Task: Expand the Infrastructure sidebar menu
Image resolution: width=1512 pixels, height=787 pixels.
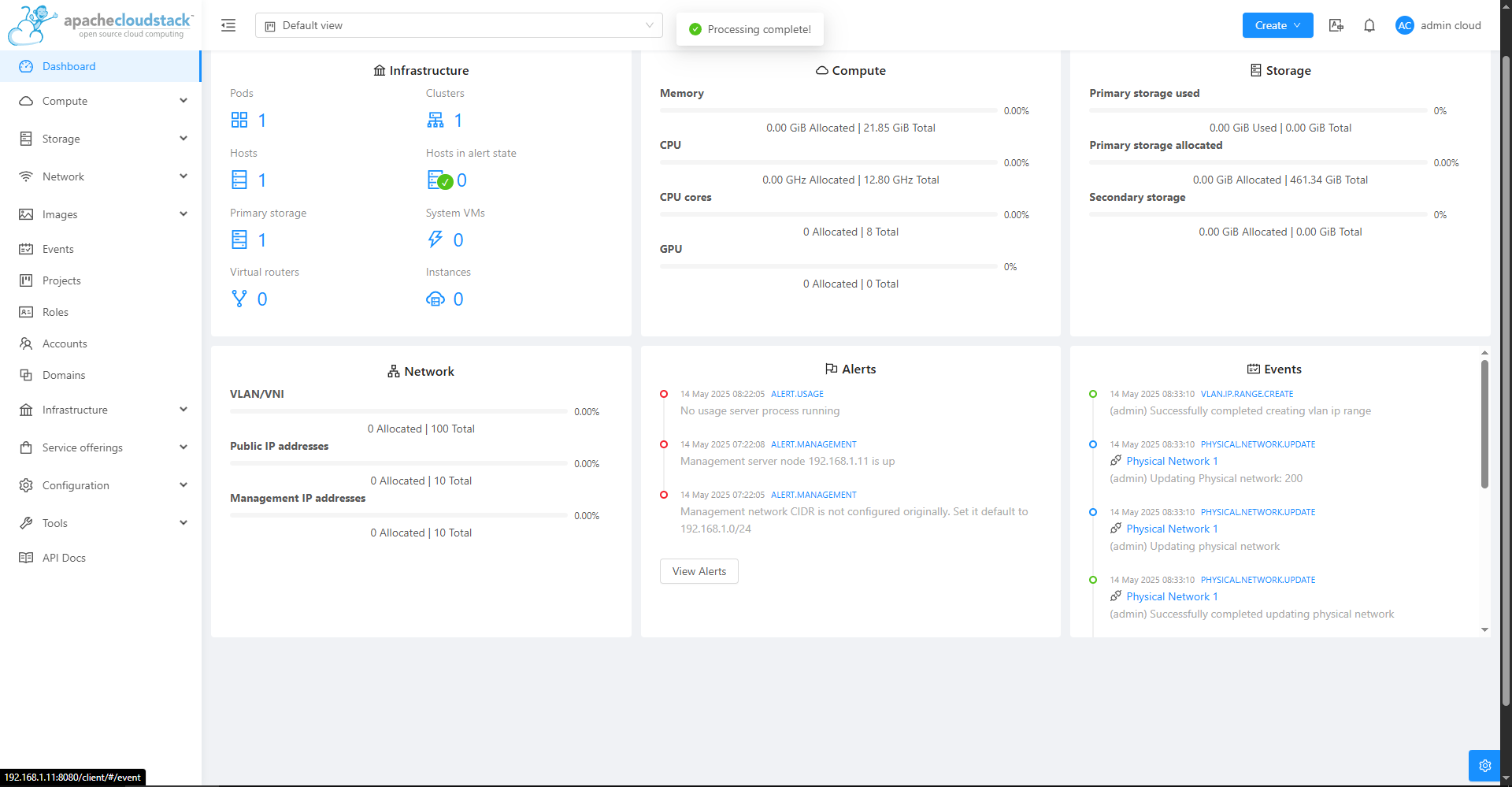Action: pos(101,410)
